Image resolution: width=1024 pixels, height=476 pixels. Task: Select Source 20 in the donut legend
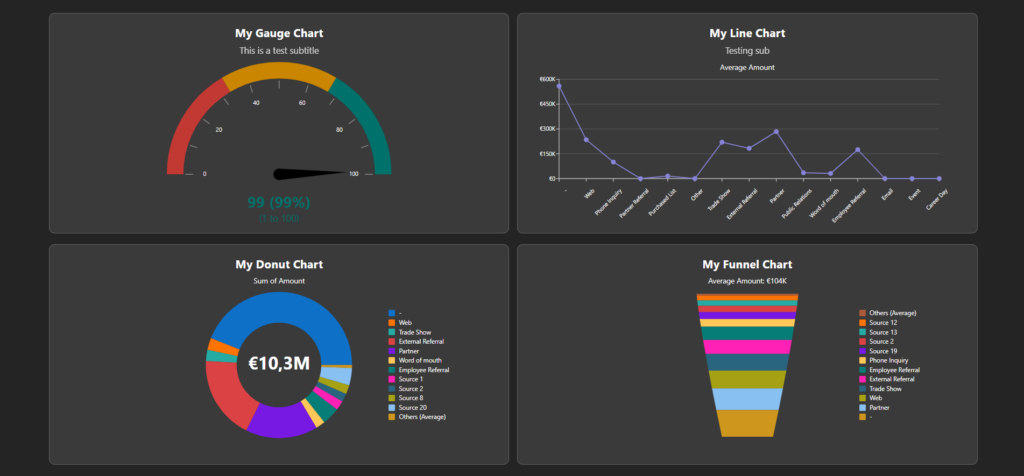411,407
